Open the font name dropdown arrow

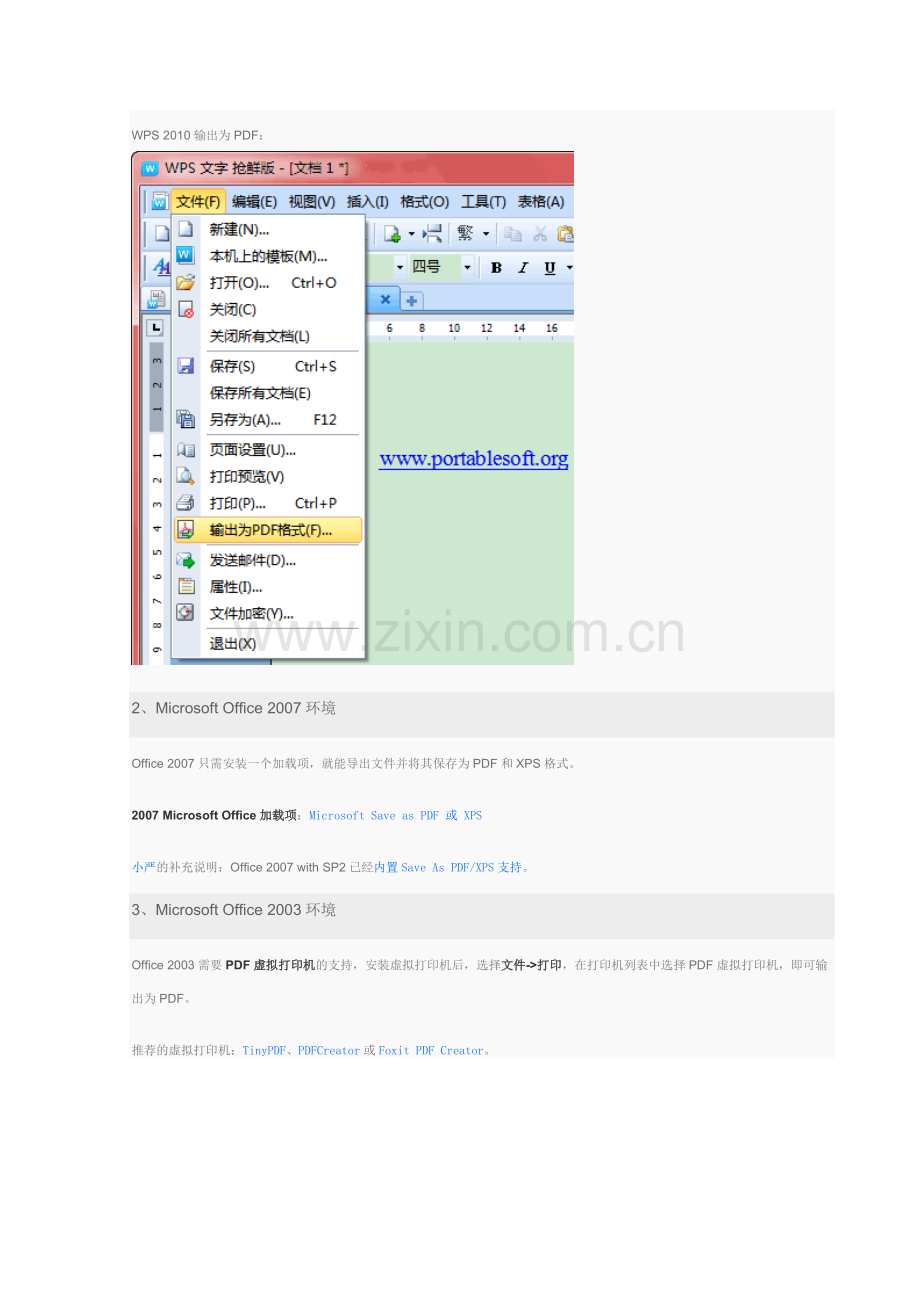pyautogui.click(x=400, y=267)
